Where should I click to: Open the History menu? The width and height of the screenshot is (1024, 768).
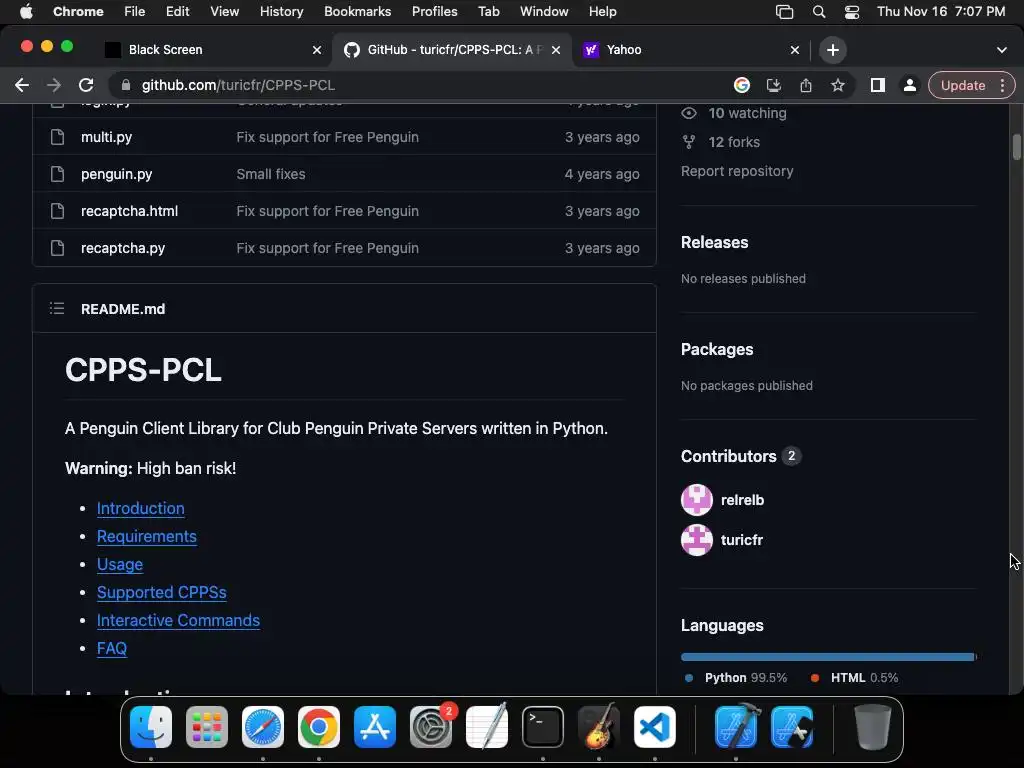coord(281,12)
